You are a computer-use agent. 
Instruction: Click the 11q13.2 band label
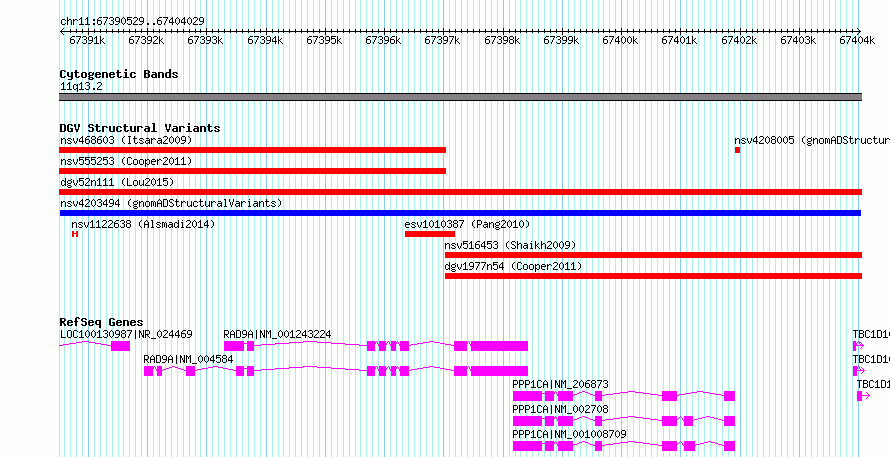(81, 87)
